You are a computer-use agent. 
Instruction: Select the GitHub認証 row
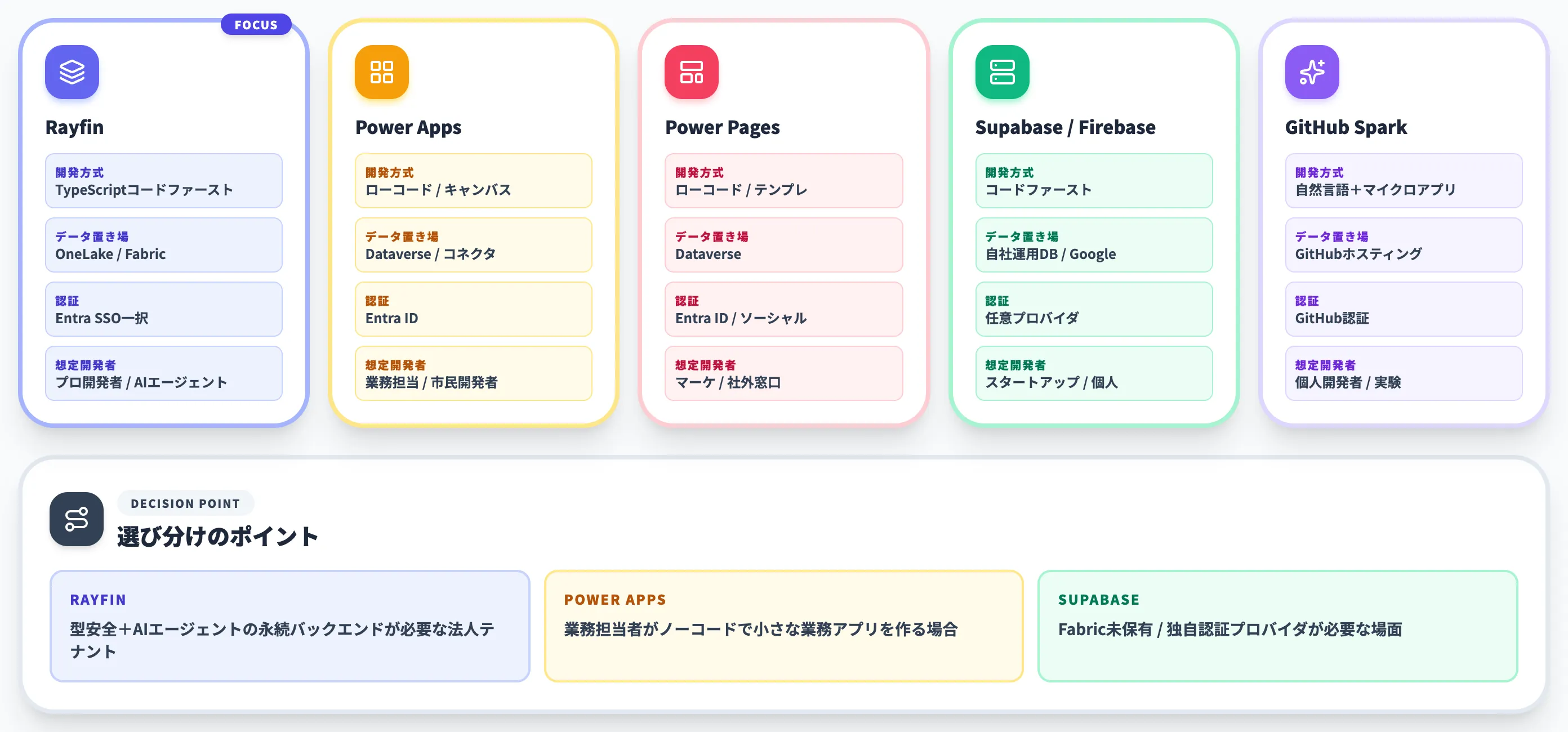[x=1404, y=309]
